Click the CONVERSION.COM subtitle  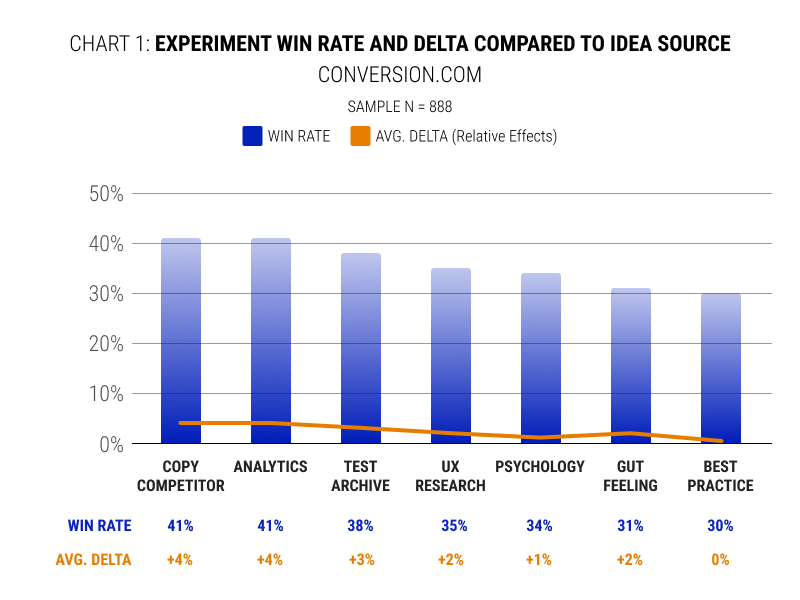coord(400,75)
